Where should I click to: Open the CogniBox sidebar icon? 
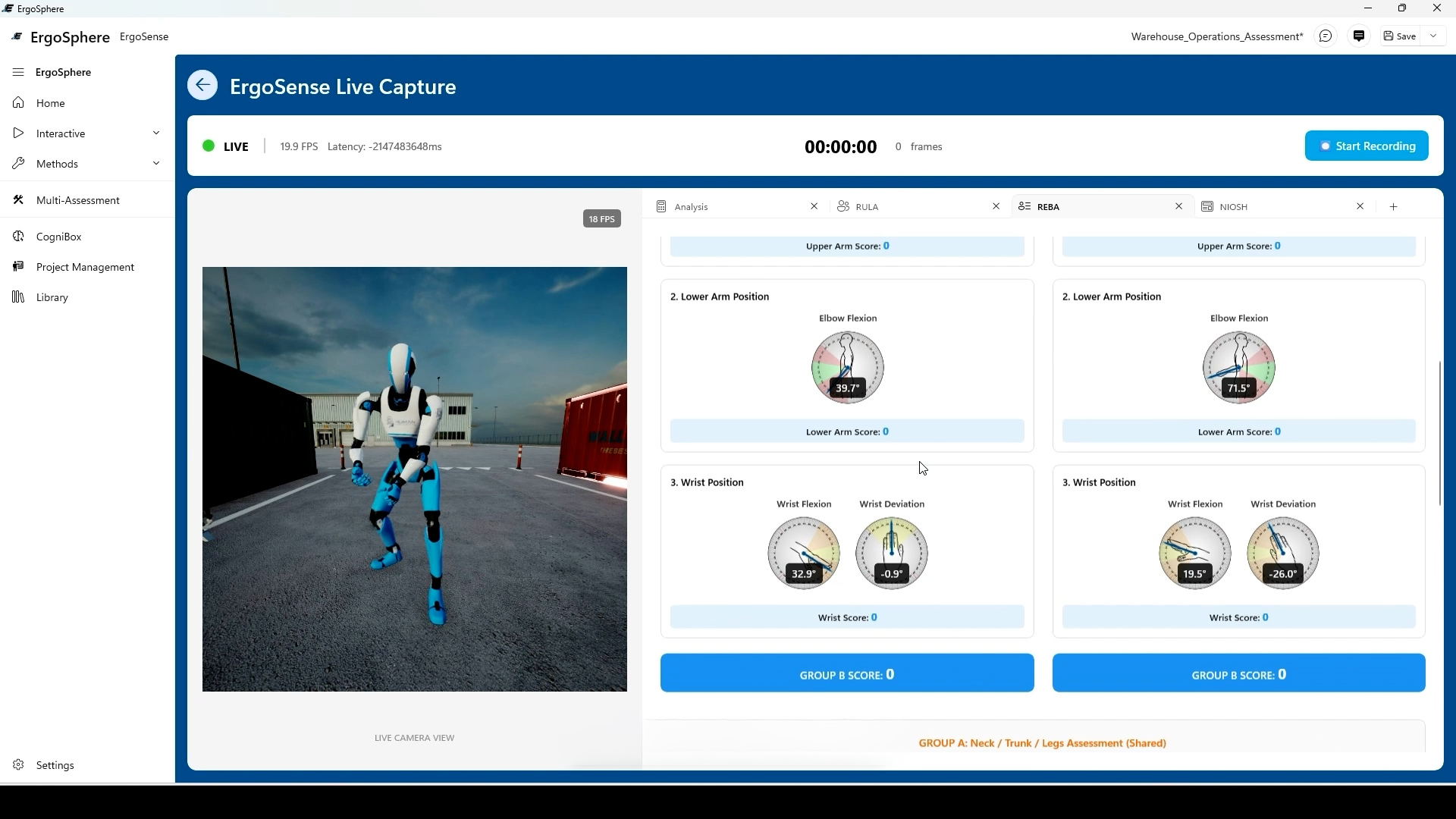pos(19,237)
